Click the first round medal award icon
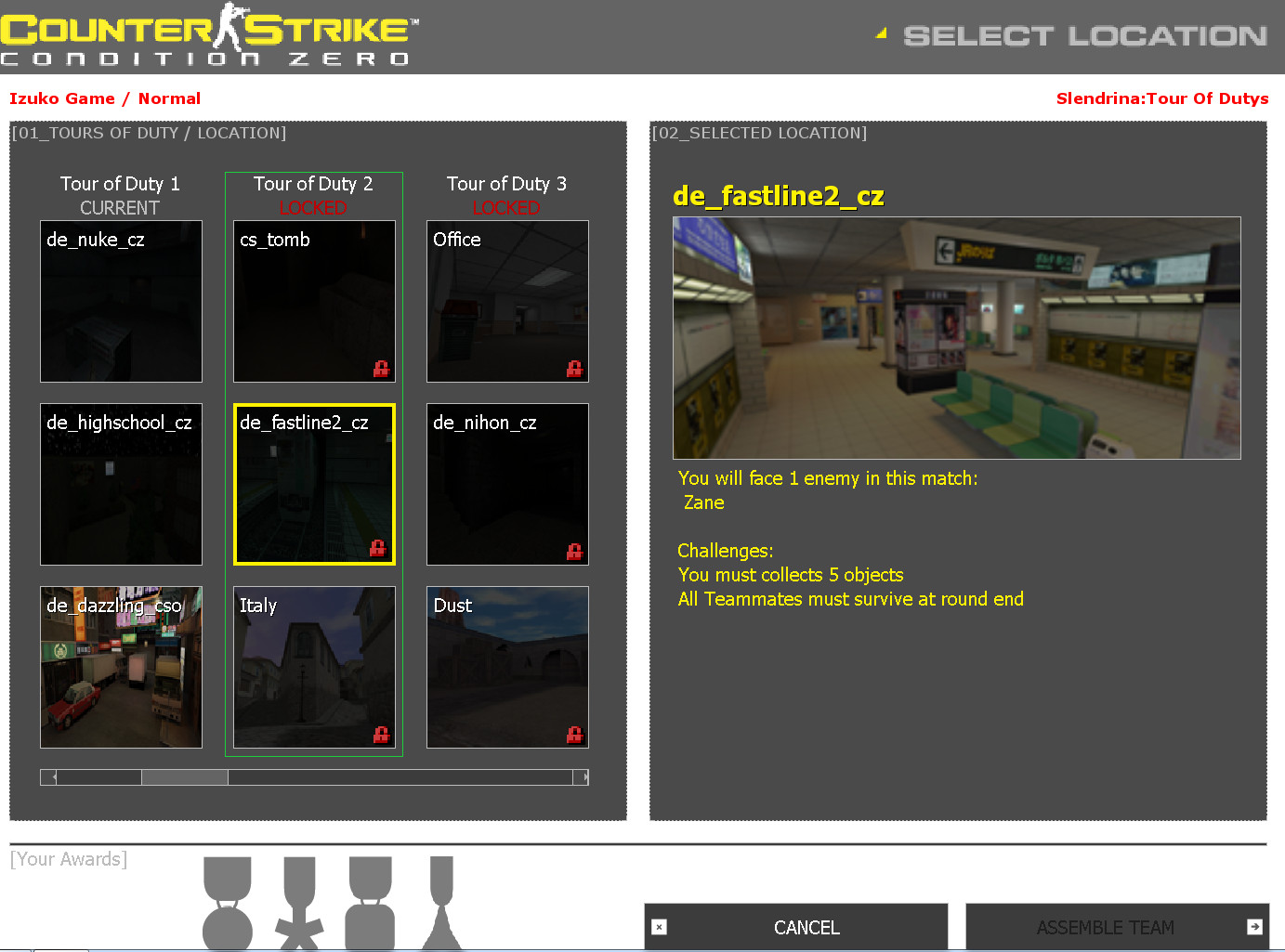This screenshot has width=1285, height=952. pos(228,903)
